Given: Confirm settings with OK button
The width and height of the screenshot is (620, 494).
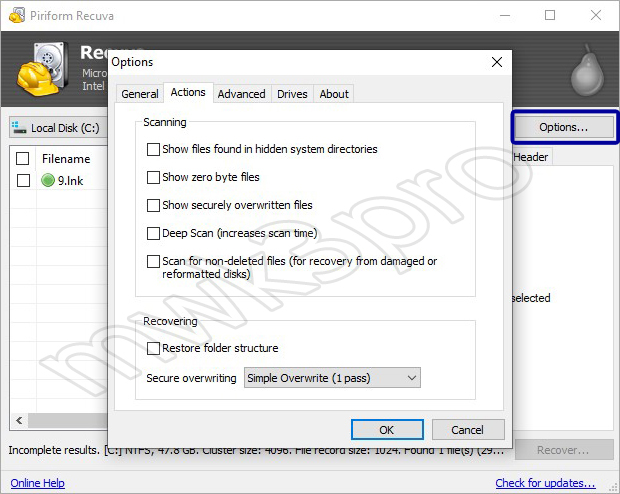Looking at the screenshot, I should pyautogui.click(x=387, y=430).
